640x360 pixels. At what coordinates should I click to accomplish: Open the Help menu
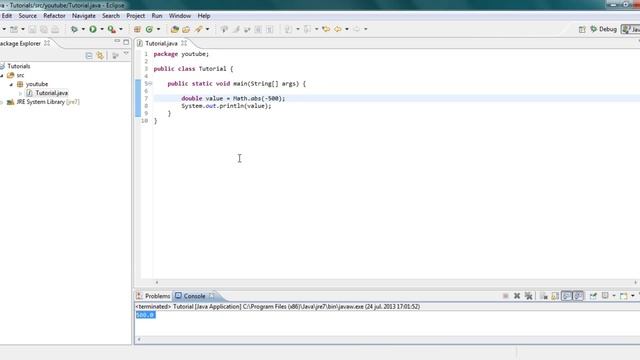click(204, 16)
